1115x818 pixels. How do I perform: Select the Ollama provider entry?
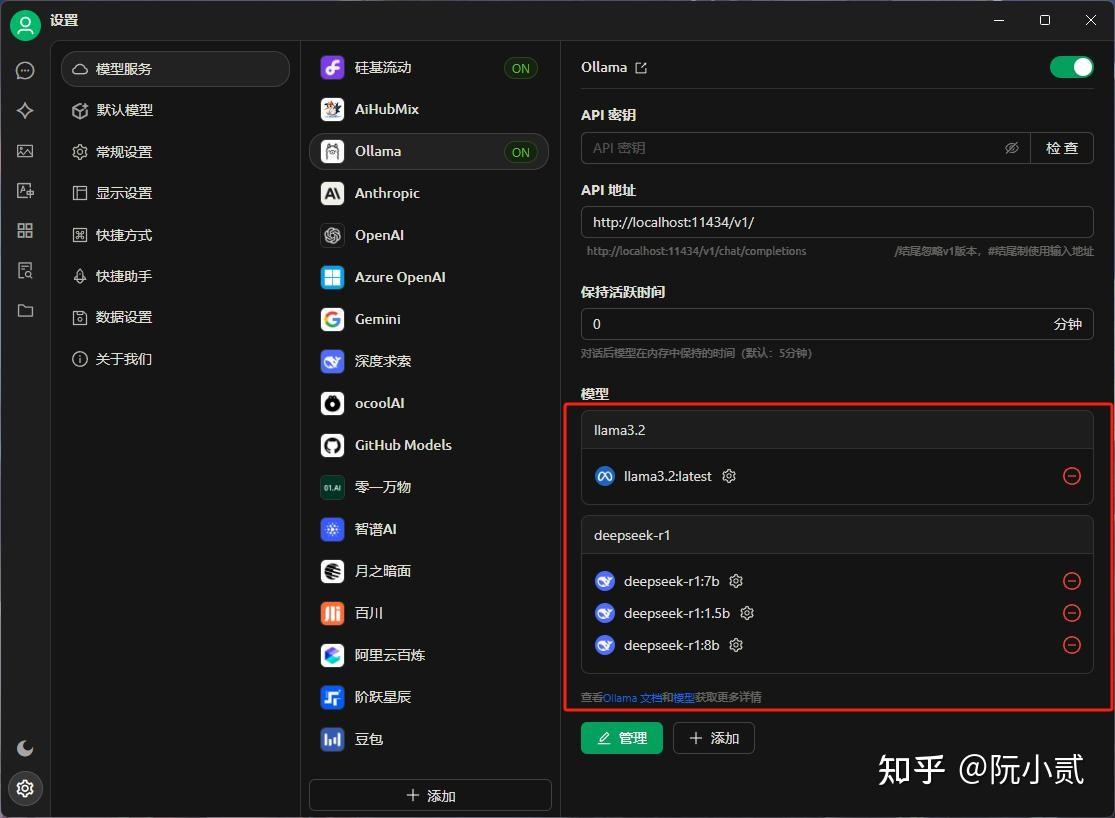[429, 152]
